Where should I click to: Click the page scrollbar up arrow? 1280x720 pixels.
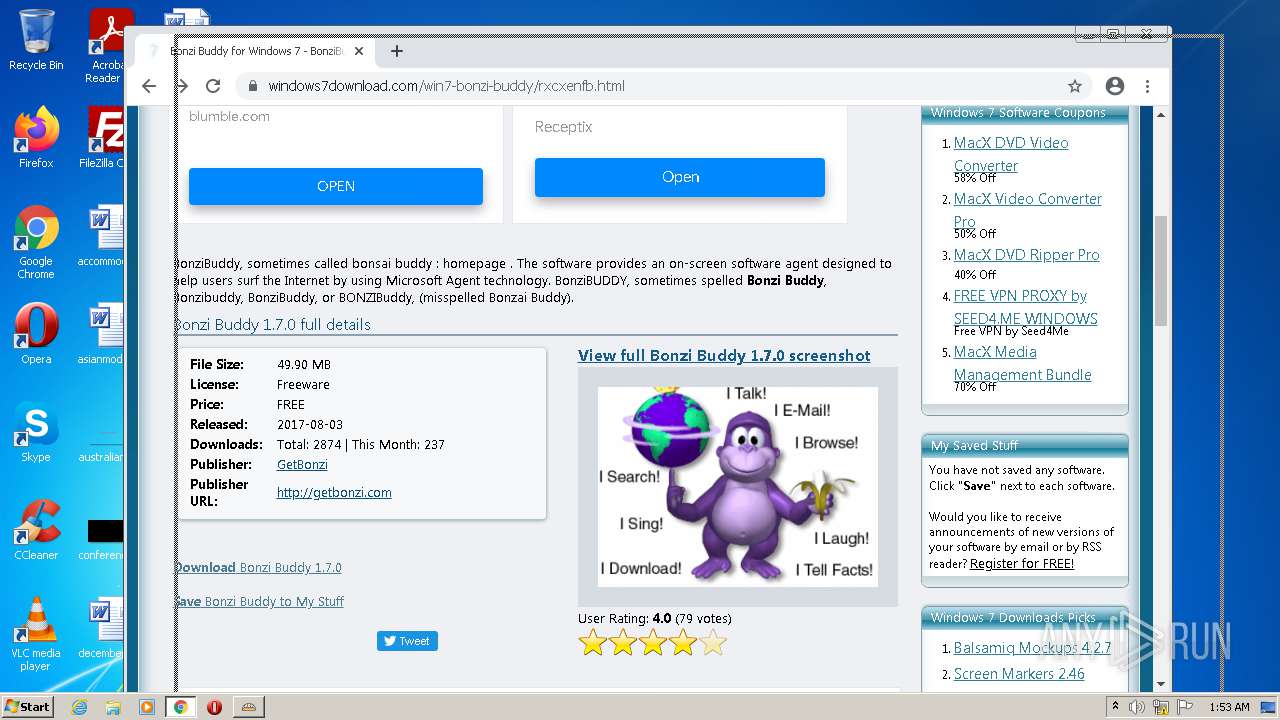point(1161,115)
